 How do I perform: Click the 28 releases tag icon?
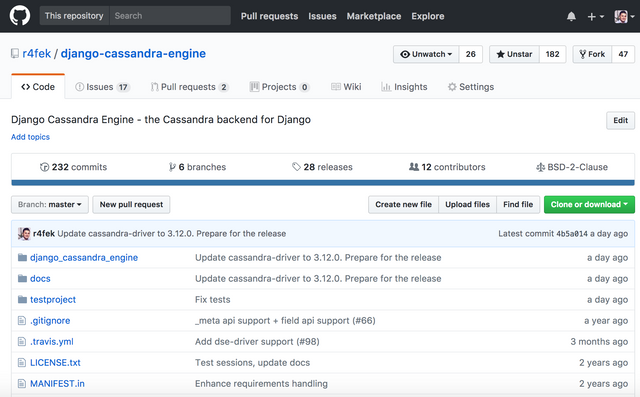click(296, 167)
